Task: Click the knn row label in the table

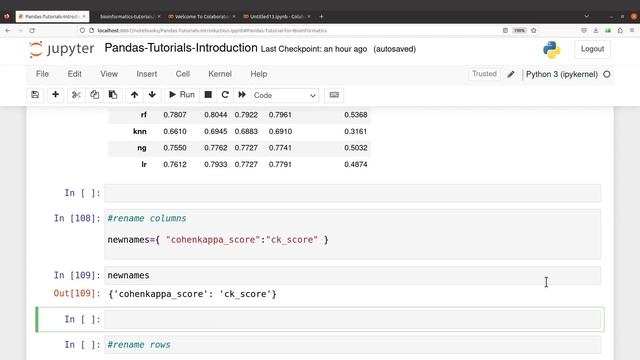Action: coord(140,131)
